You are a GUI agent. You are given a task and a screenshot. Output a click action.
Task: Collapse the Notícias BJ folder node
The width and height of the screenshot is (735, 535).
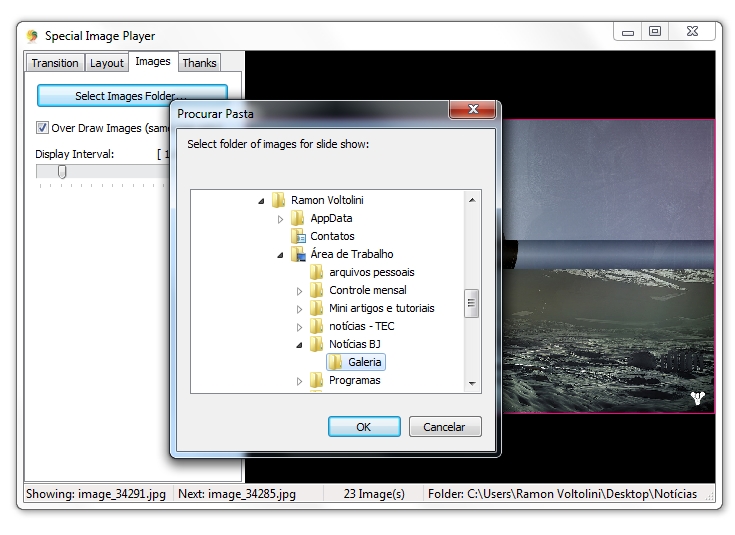(x=299, y=345)
